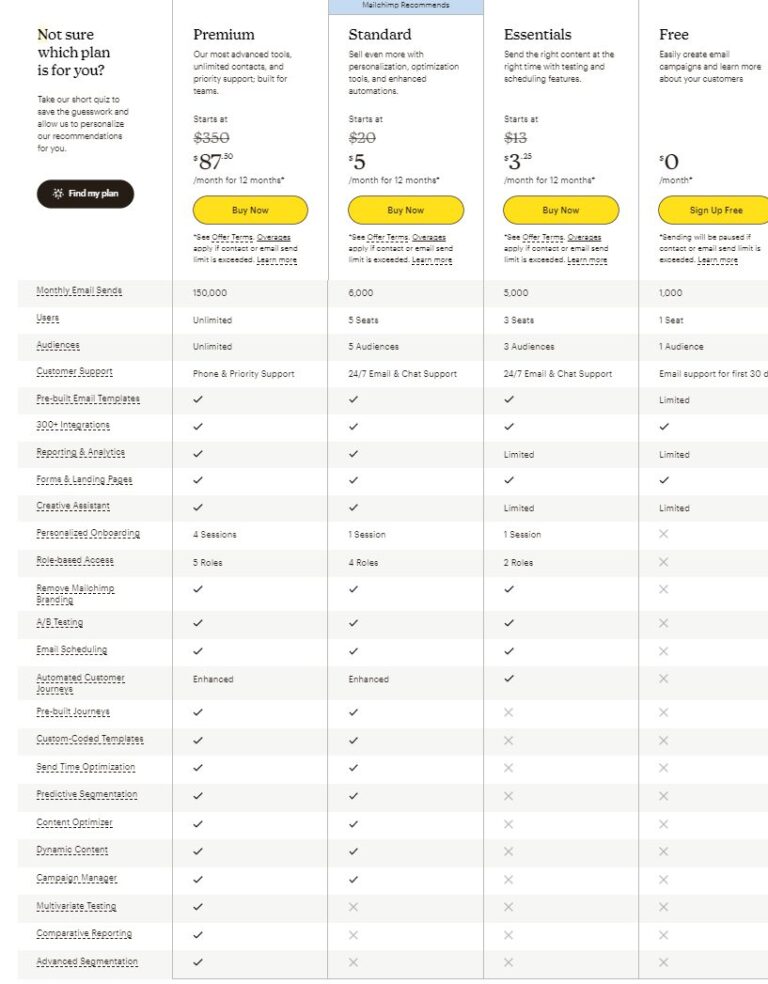Click Overages link under Standard plan

point(429,237)
